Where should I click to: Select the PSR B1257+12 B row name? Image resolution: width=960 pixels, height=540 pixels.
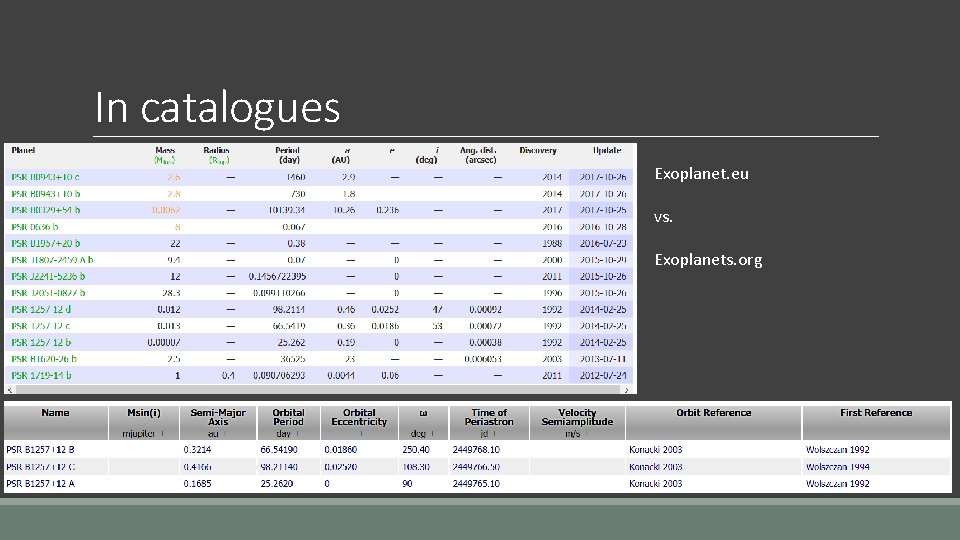click(40, 449)
